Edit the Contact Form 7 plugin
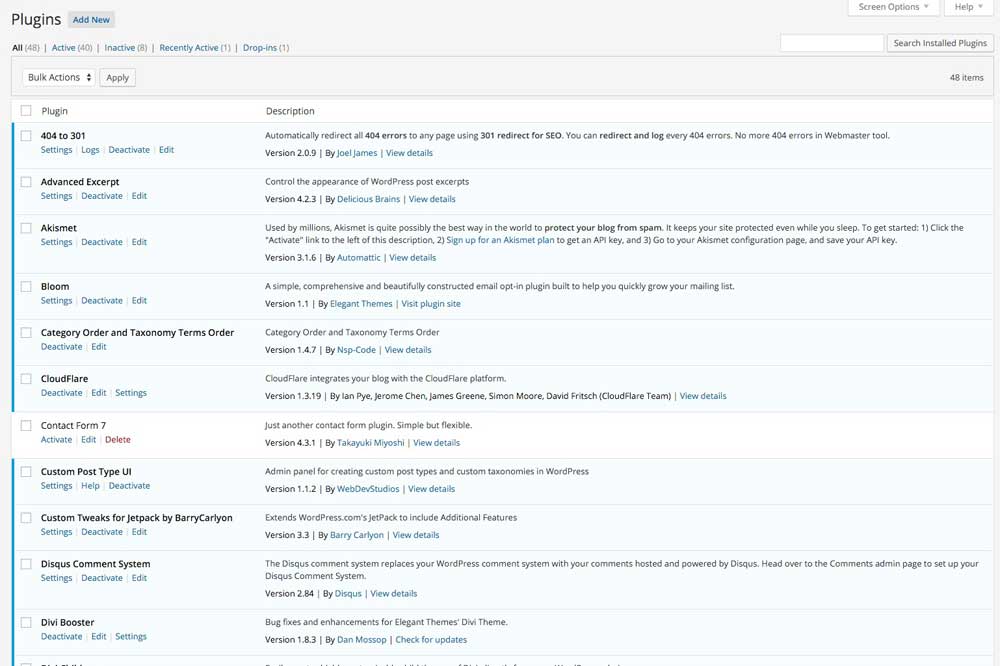Viewport: 1000px width, 666px height. click(88, 440)
